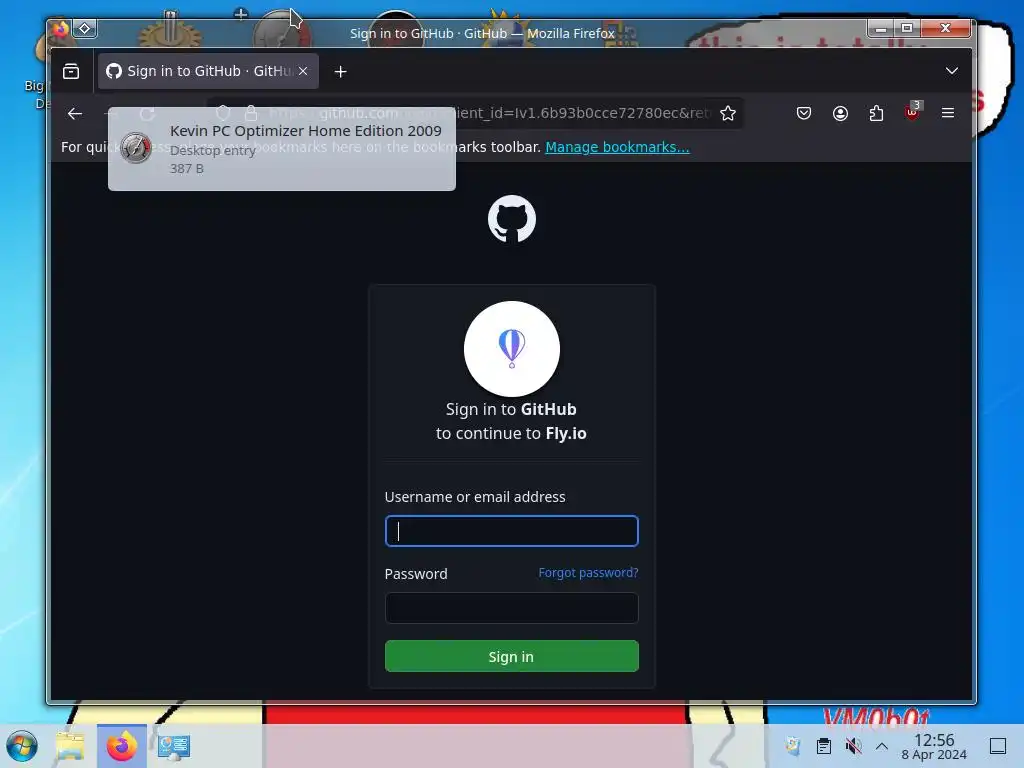Expand the list all tabs chevron

952,71
